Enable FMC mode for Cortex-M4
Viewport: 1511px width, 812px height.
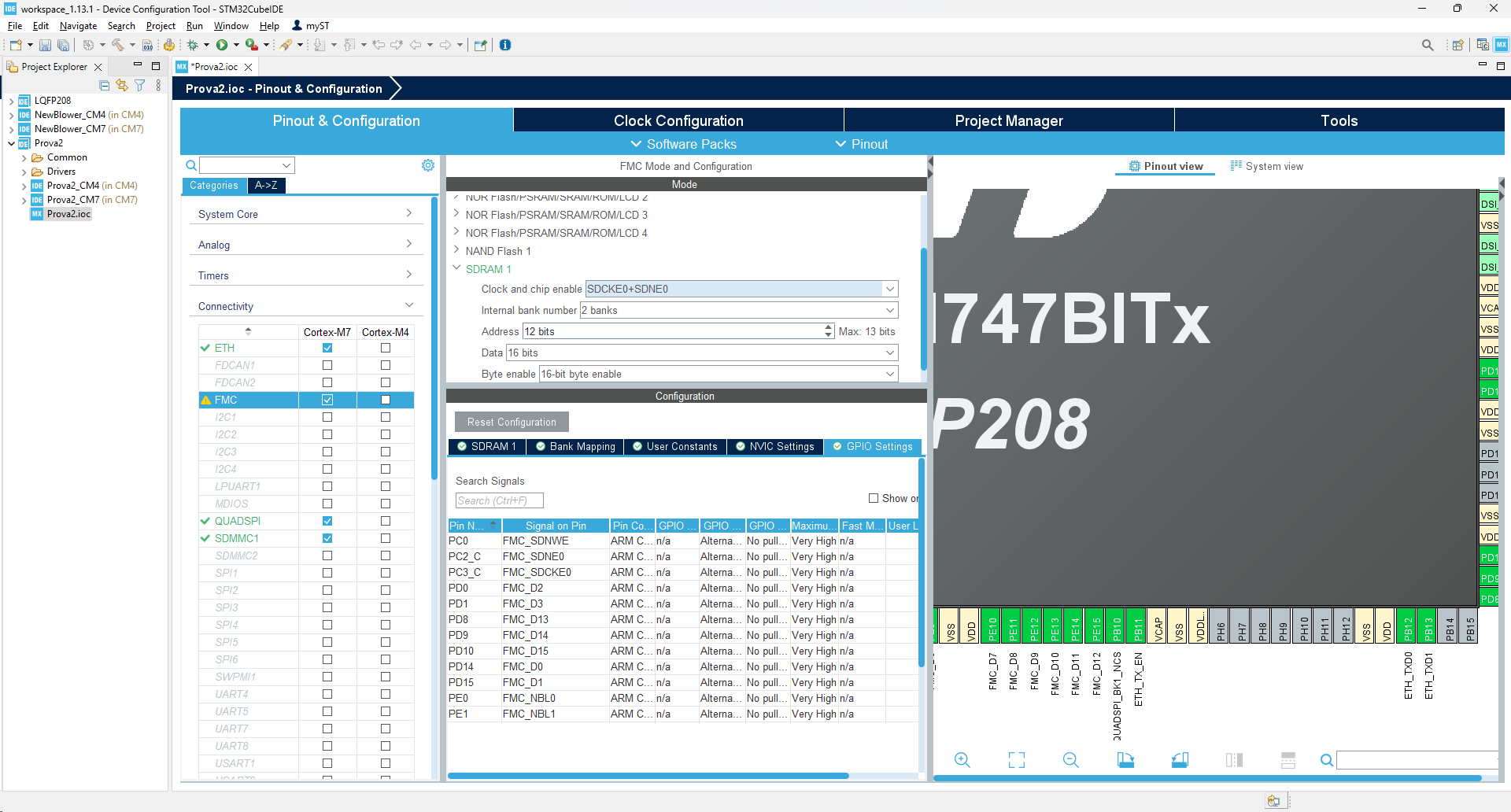[386, 400]
